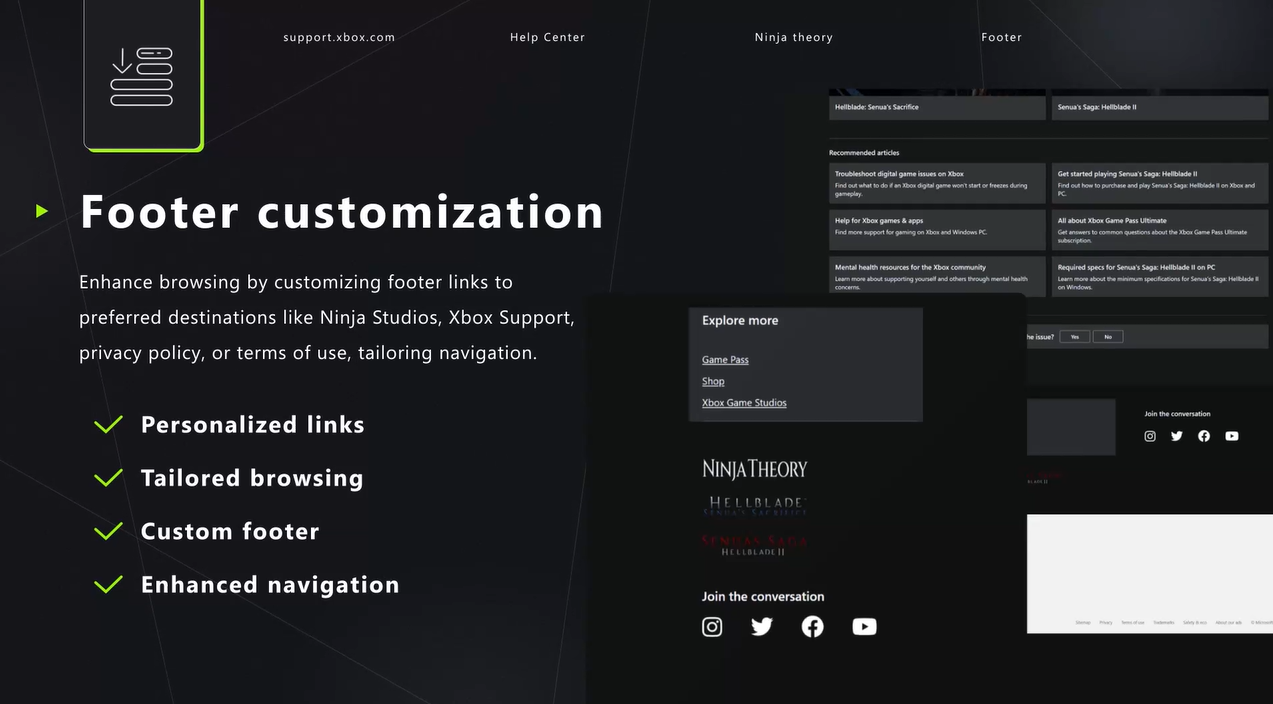
Task: Click the green checkmark beside Personalized links
Action: (x=108, y=425)
